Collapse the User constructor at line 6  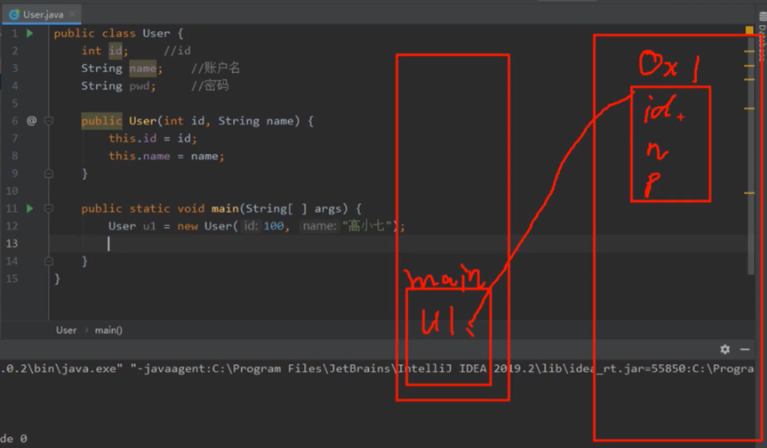click(x=49, y=121)
